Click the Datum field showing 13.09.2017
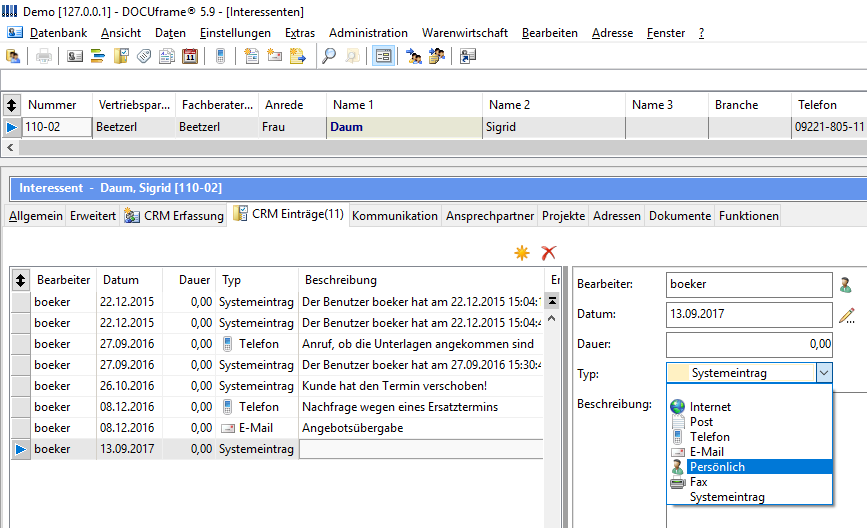The image size is (867, 528). pyautogui.click(x=749, y=314)
